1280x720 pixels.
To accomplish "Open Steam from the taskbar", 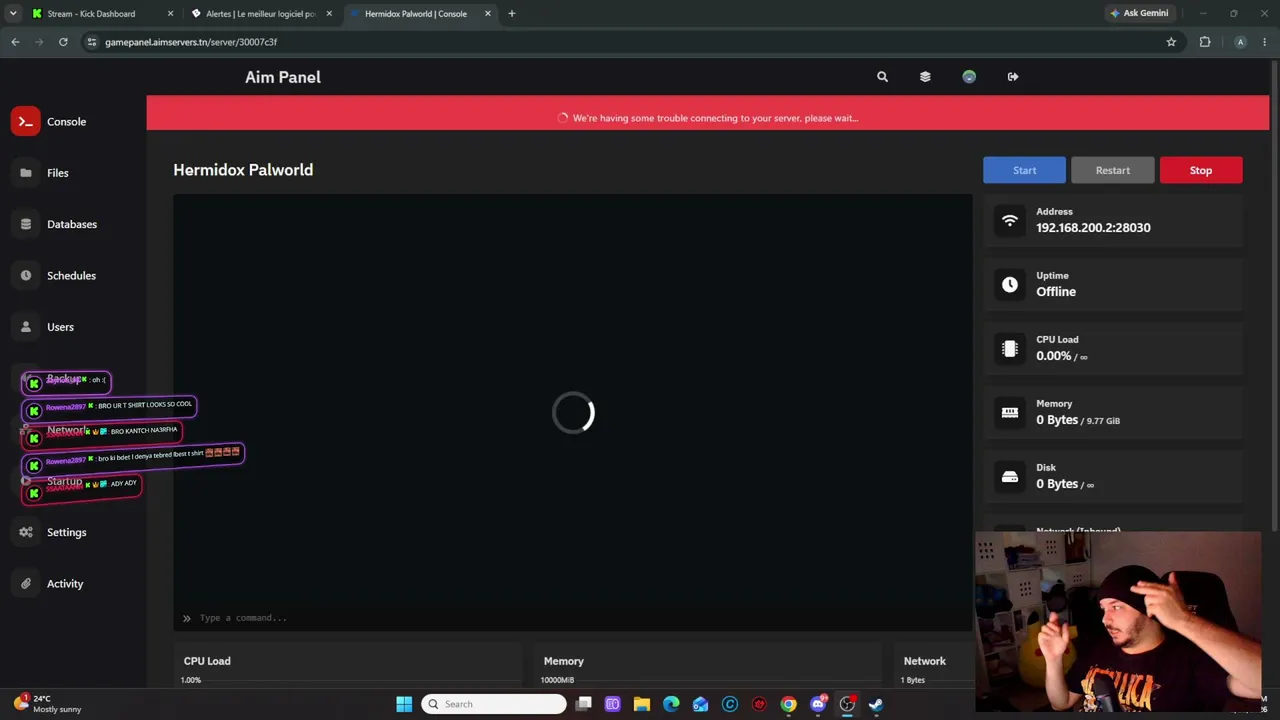I will 876,704.
